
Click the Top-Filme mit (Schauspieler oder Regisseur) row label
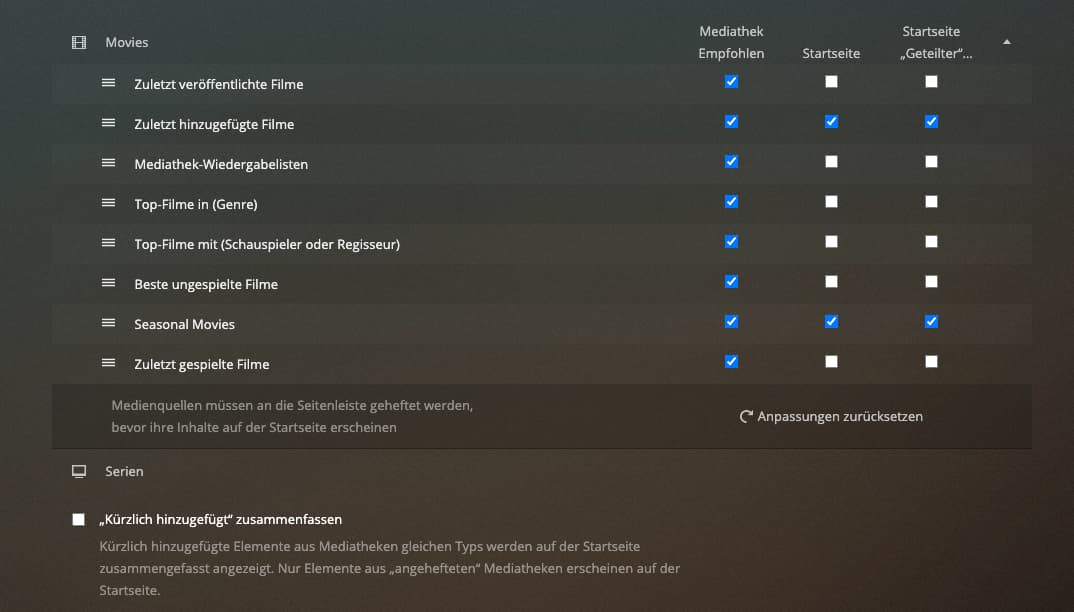[x=267, y=244]
